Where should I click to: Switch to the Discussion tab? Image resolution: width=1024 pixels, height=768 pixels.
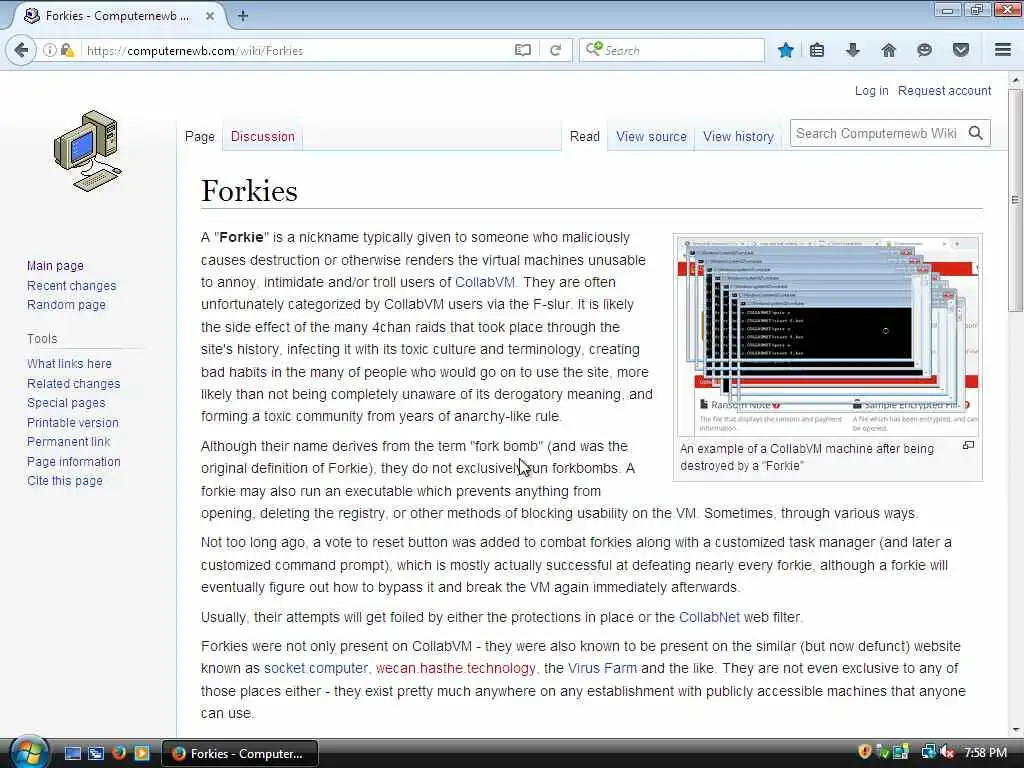263,136
